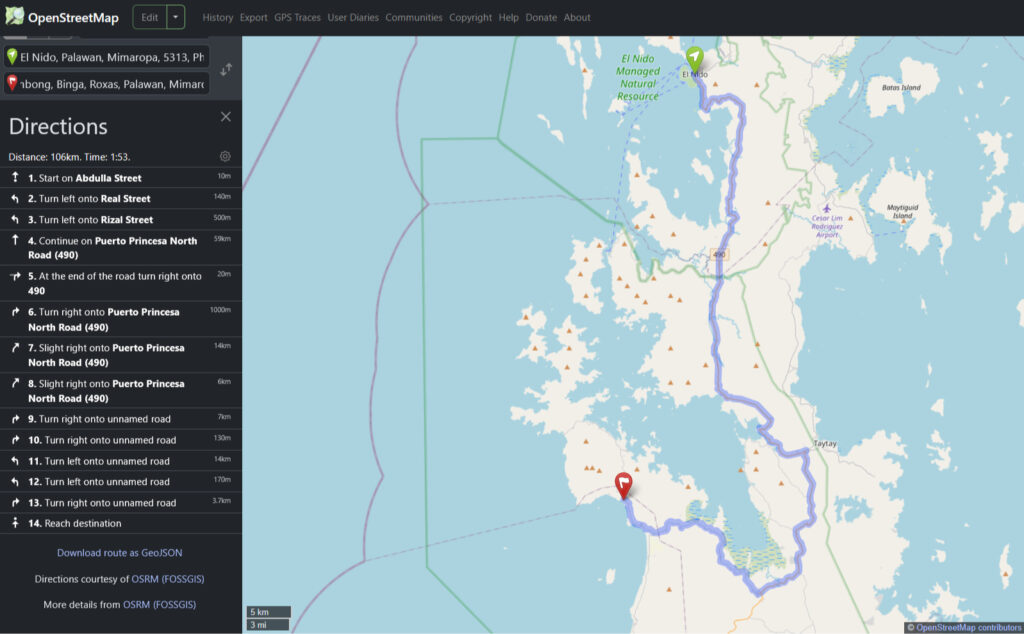The height and width of the screenshot is (634, 1024).
Task: Click the Download route as GeoJSON link
Action: point(120,552)
